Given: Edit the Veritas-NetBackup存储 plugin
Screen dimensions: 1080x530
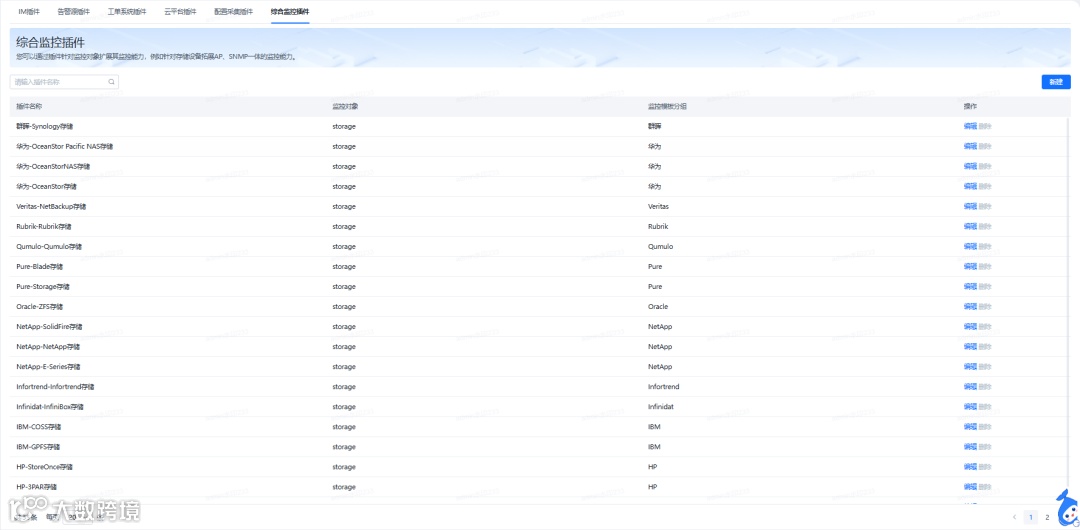Looking at the screenshot, I should [970, 207].
